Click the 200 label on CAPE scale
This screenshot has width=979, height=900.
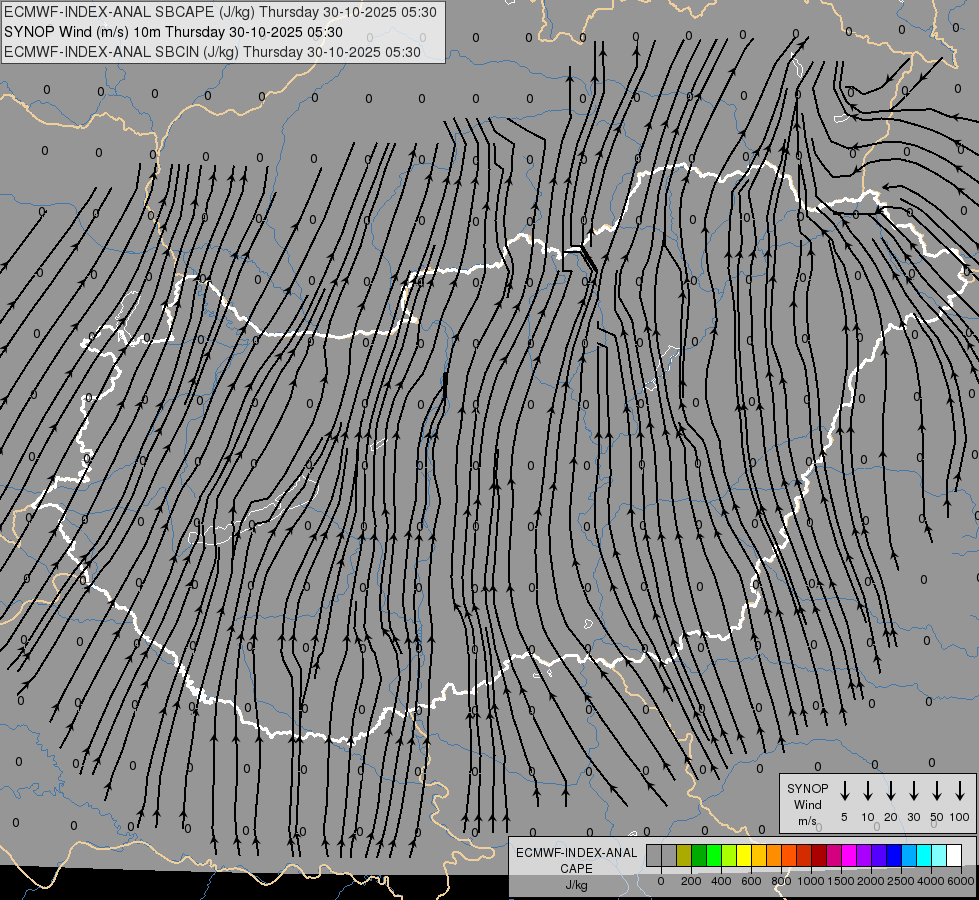[x=691, y=881]
